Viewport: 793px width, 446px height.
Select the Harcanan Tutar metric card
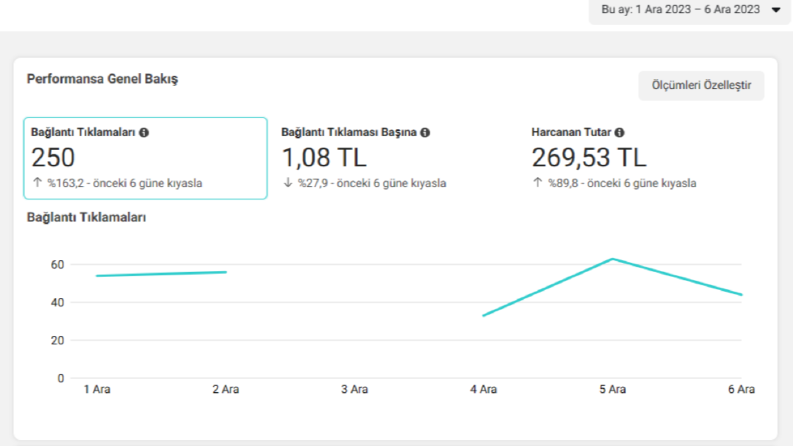tap(646, 158)
